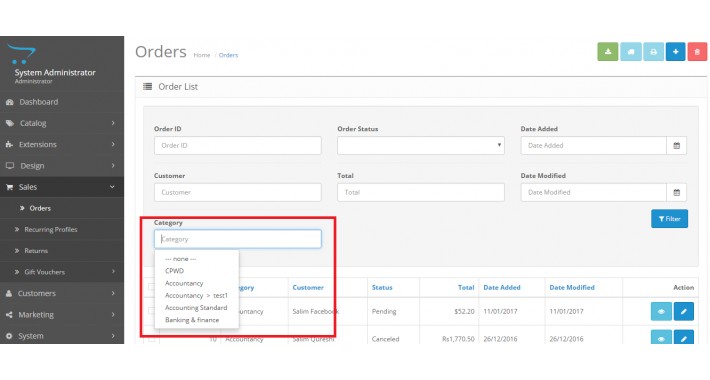Click the blue plus add order button
Image resolution: width=710 pixels, height=380 pixels.
click(x=675, y=52)
